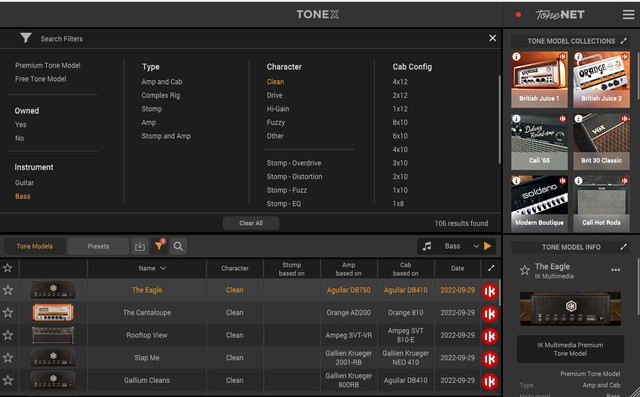Click IK badge on The Cantaloupe row
640x397 pixels.
(489, 314)
